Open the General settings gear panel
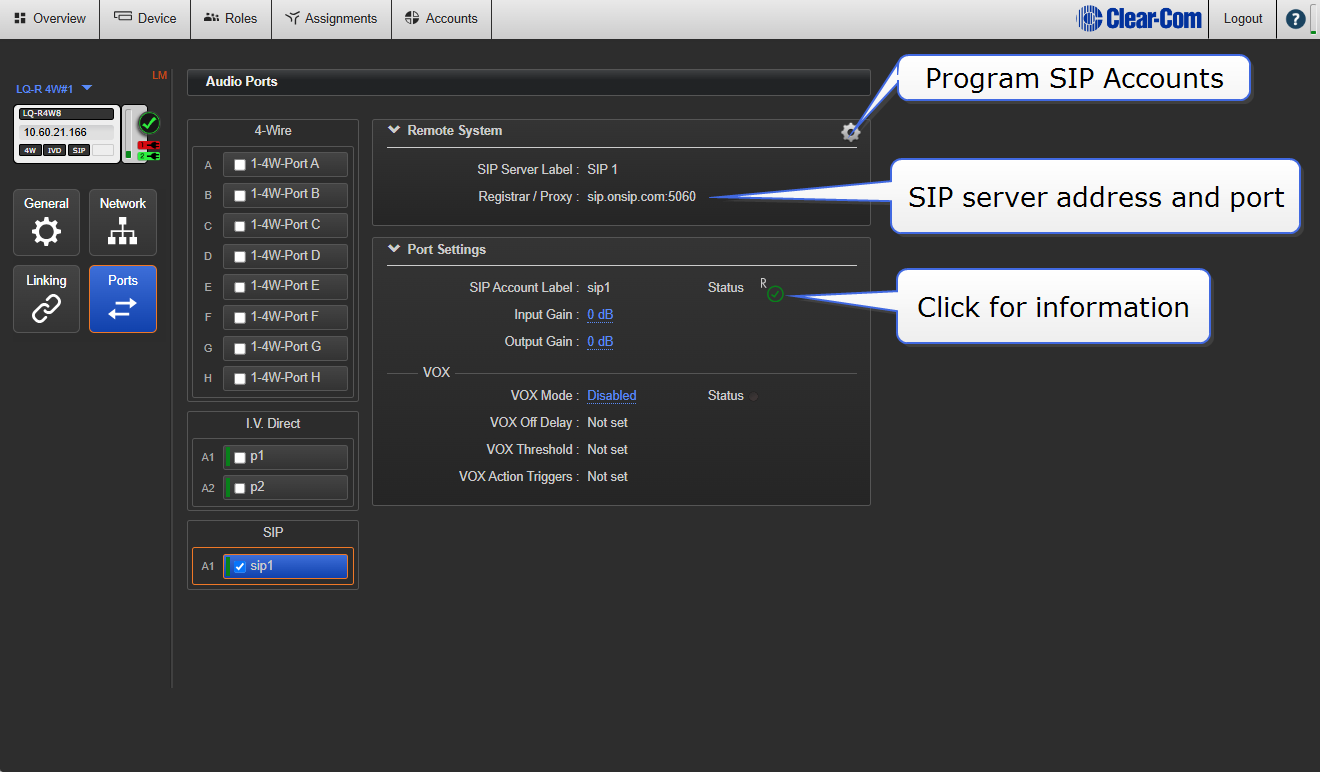Image resolution: width=1320 pixels, height=772 pixels. 46,222
